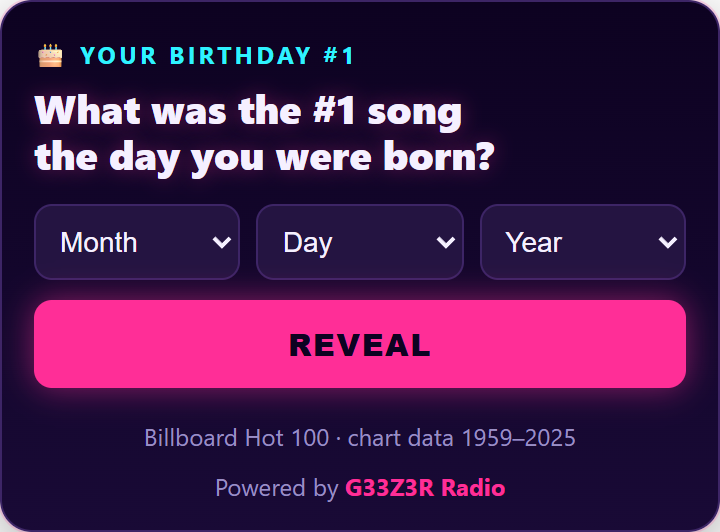The image size is (720, 532).
Task: Click the heading "What was the #1 song"
Action: pos(248,112)
